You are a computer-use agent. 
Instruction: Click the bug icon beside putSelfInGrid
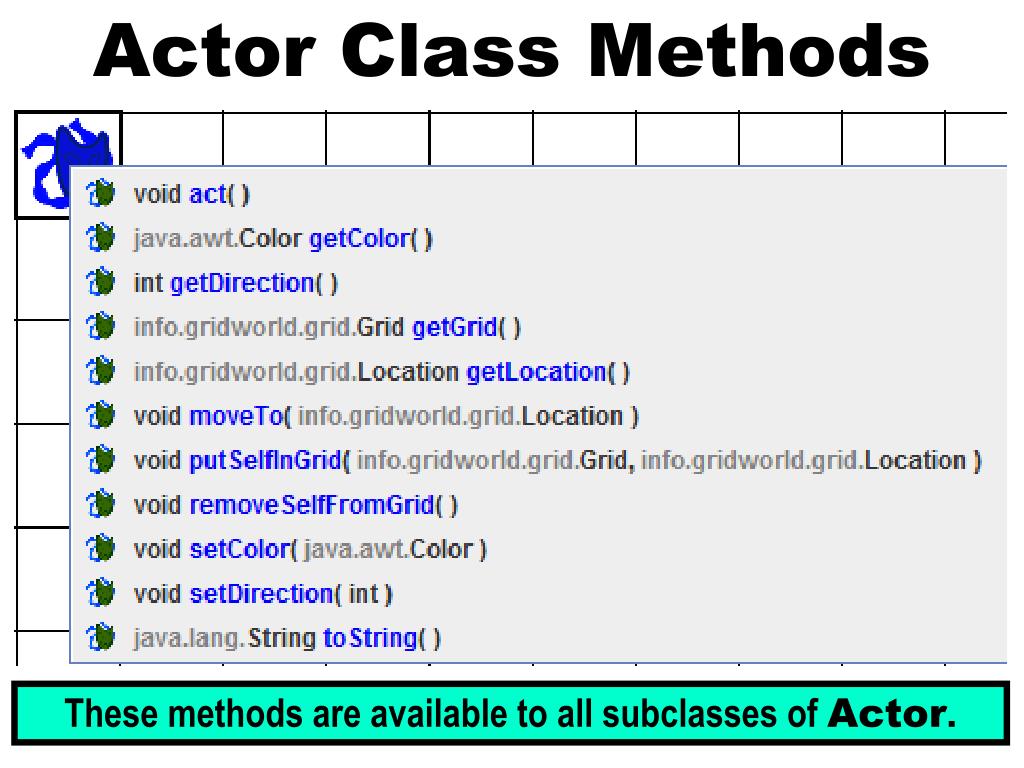coord(101,460)
